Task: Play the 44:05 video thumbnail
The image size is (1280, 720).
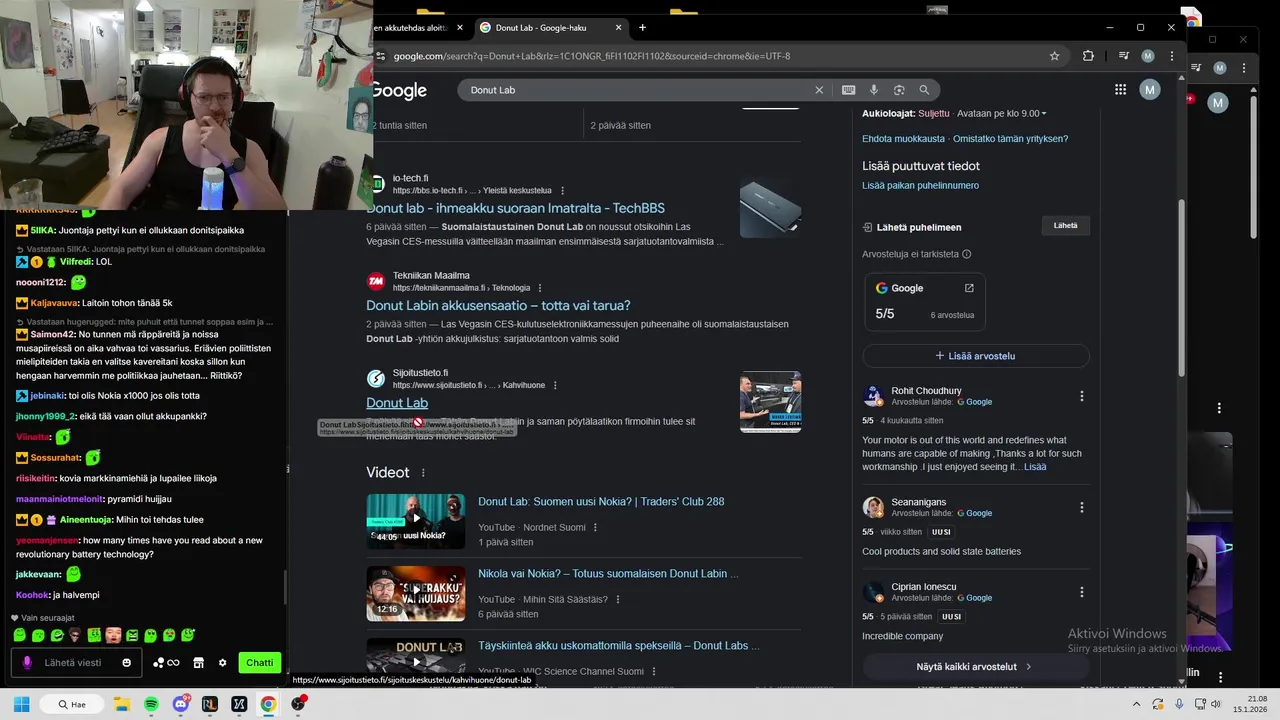Action: pos(416,521)
